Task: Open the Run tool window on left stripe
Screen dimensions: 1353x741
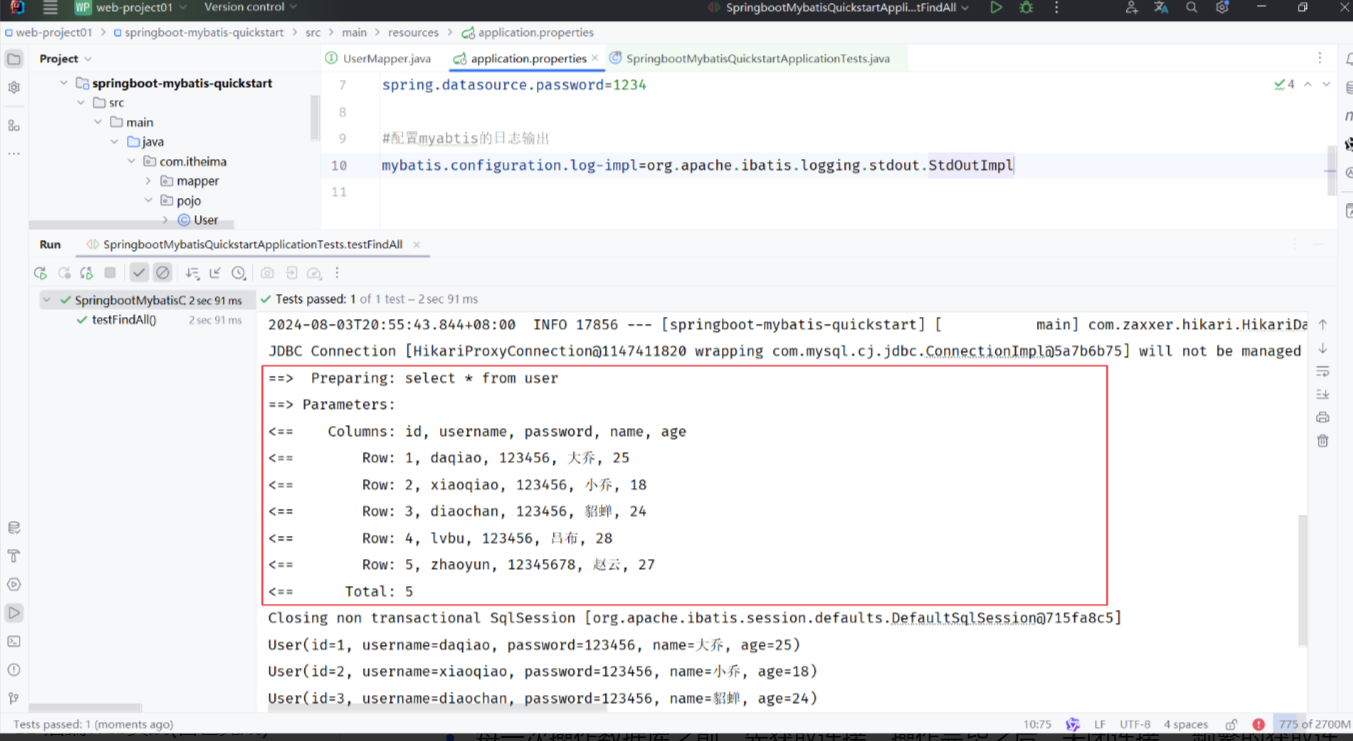Action: (14, 613)
